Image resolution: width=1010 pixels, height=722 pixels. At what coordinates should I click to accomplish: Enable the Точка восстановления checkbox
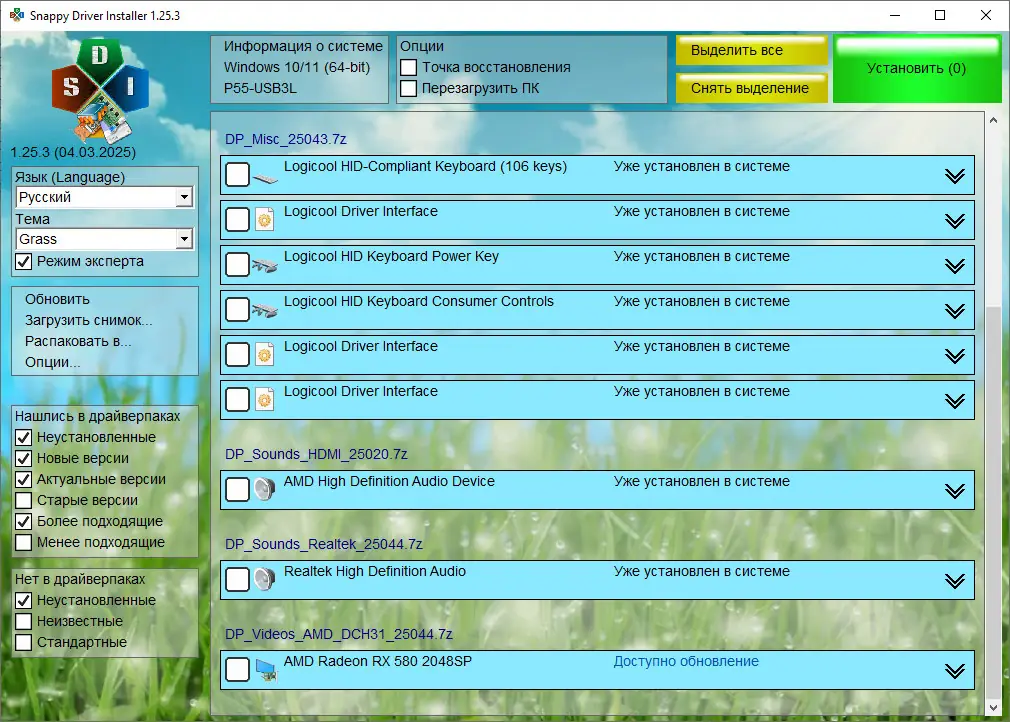click(x=411, y=68)
